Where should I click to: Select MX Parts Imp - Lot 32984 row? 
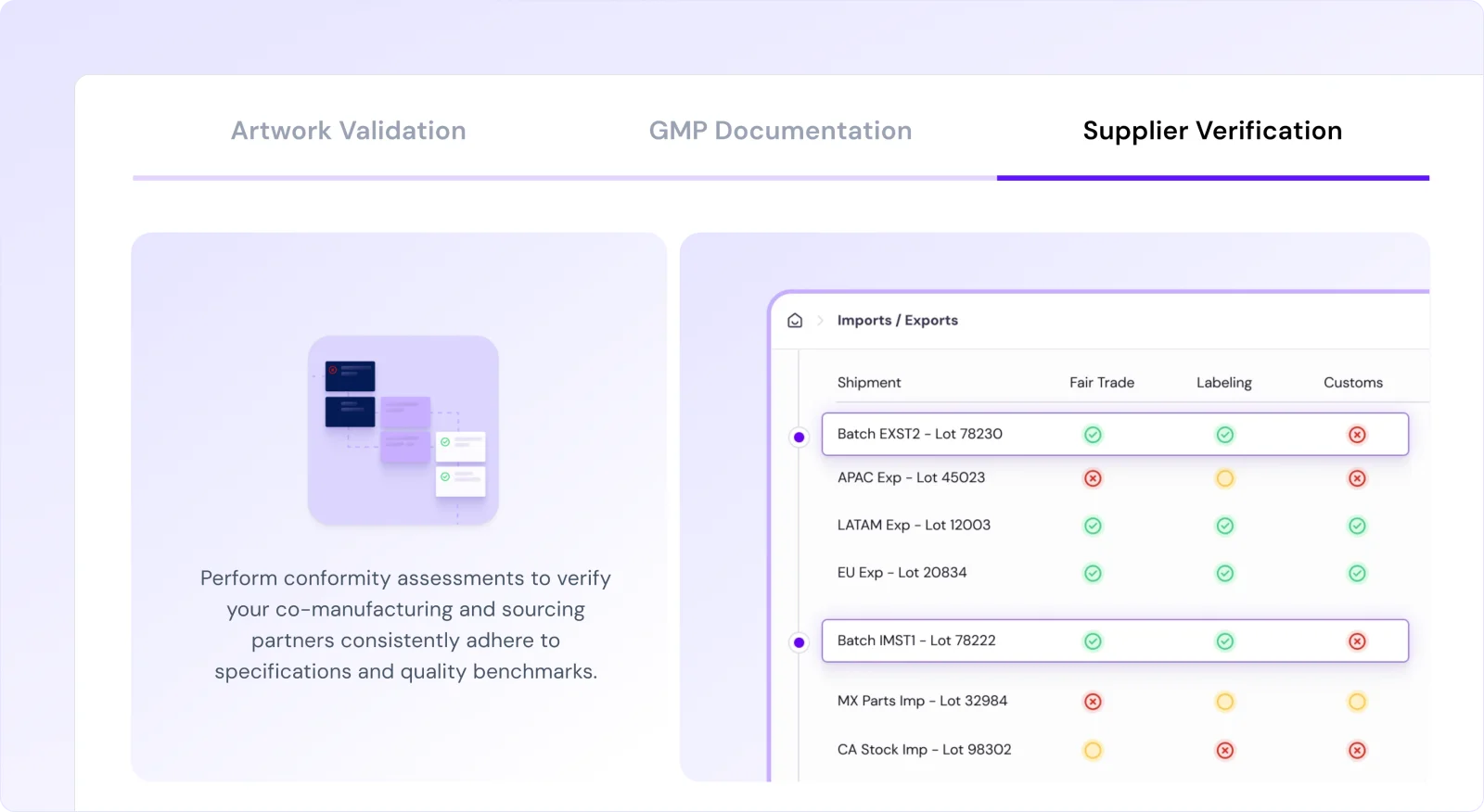[1115, 702]
